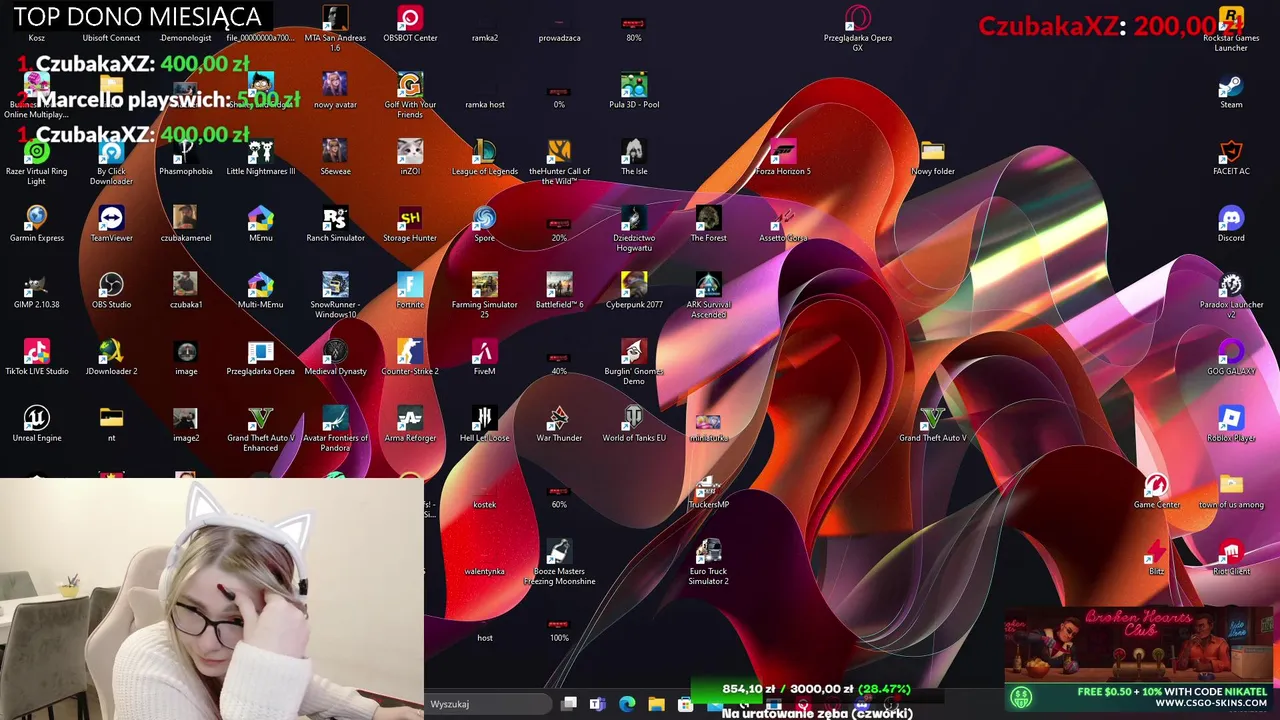Open theHunter Call of the Wild
The image size is (1280, 720).
pyautogui.click(x=559, y=152)
